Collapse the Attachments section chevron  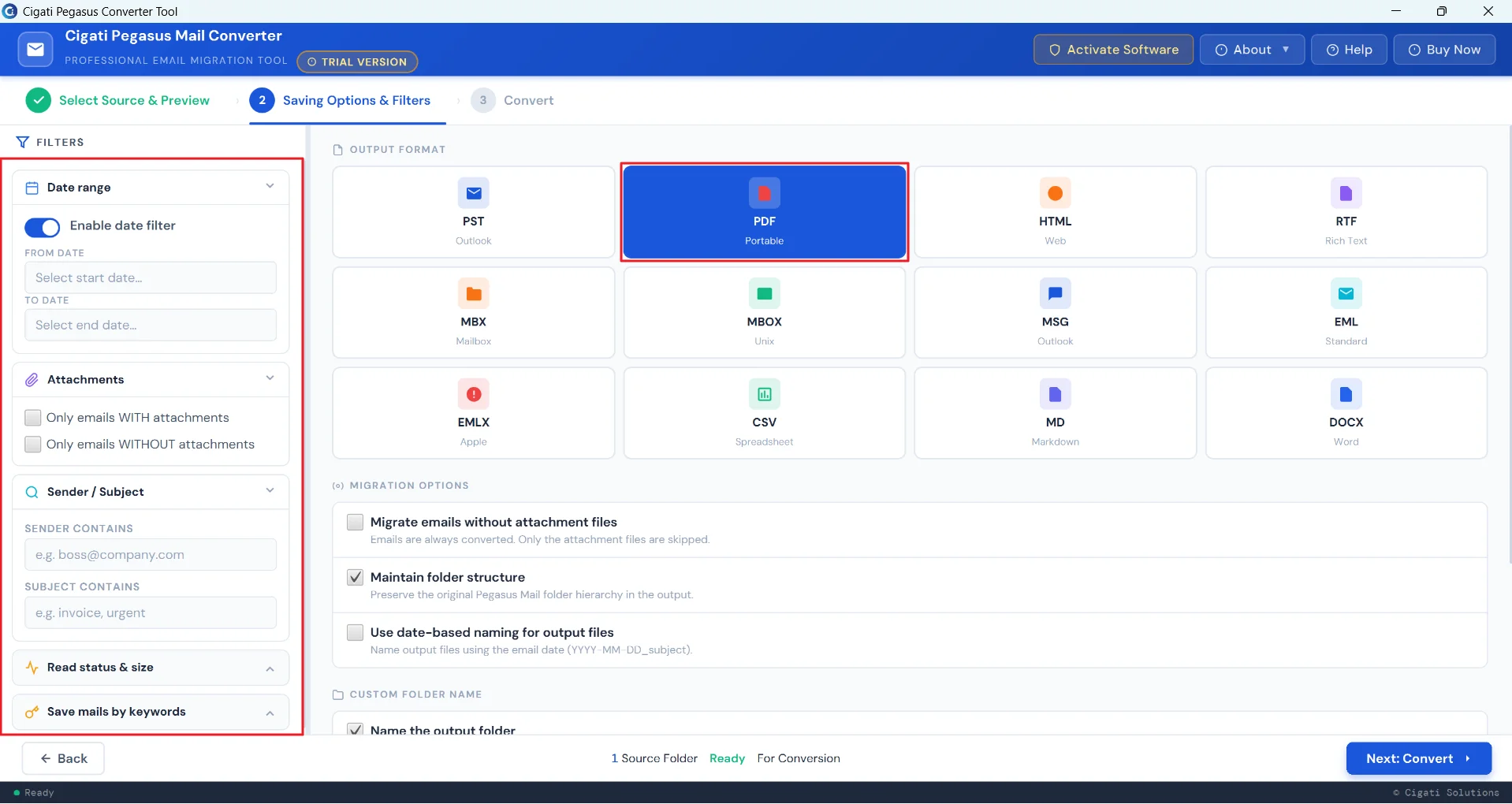pos(270,378)
